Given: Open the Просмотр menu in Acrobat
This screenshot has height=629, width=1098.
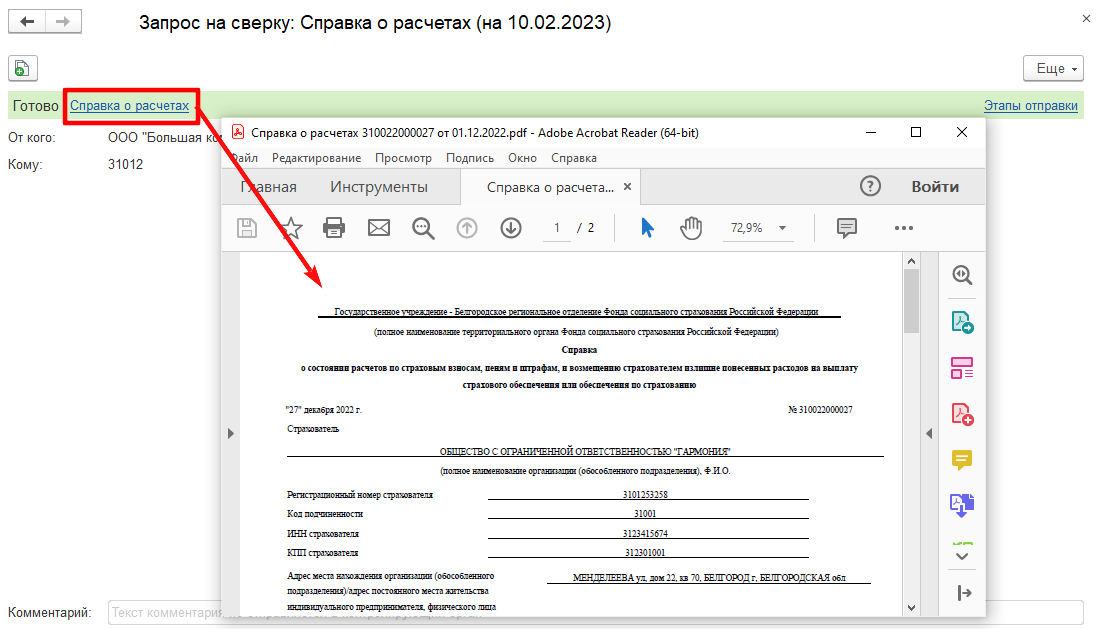Looking at the screenshot, I should click(x=403, y=158).
